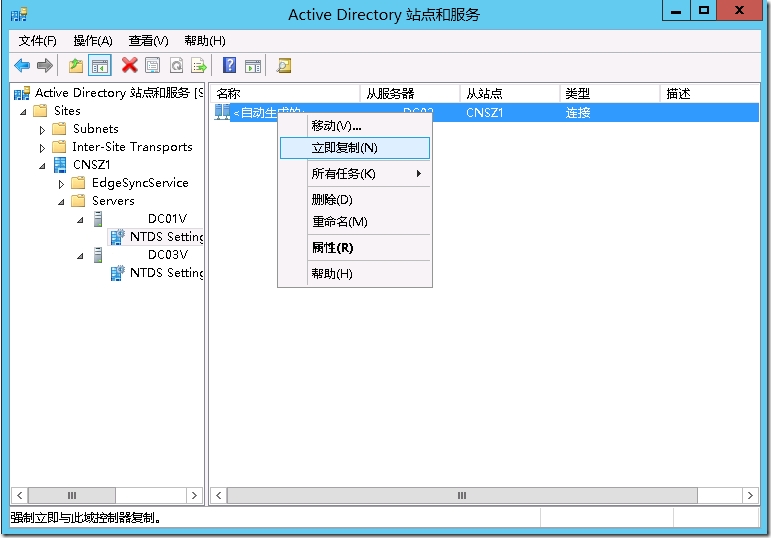771x538 pixels.
Task: Click the list pane horizontal scrollbar thumb
Action: click(462, 495)
